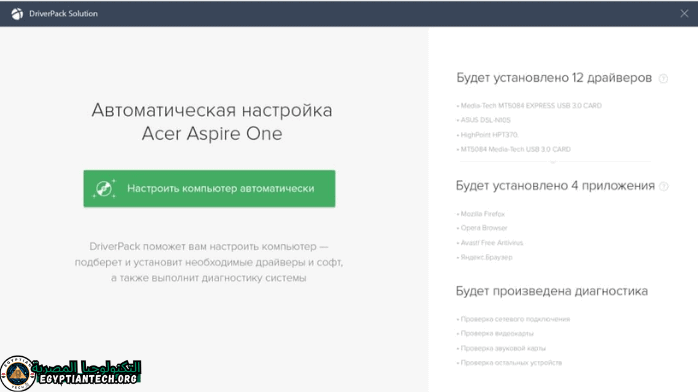This screenshot has height=392, width=698.
Task: Select the Mozilla Firefox application entry
Action: [482, 214]
